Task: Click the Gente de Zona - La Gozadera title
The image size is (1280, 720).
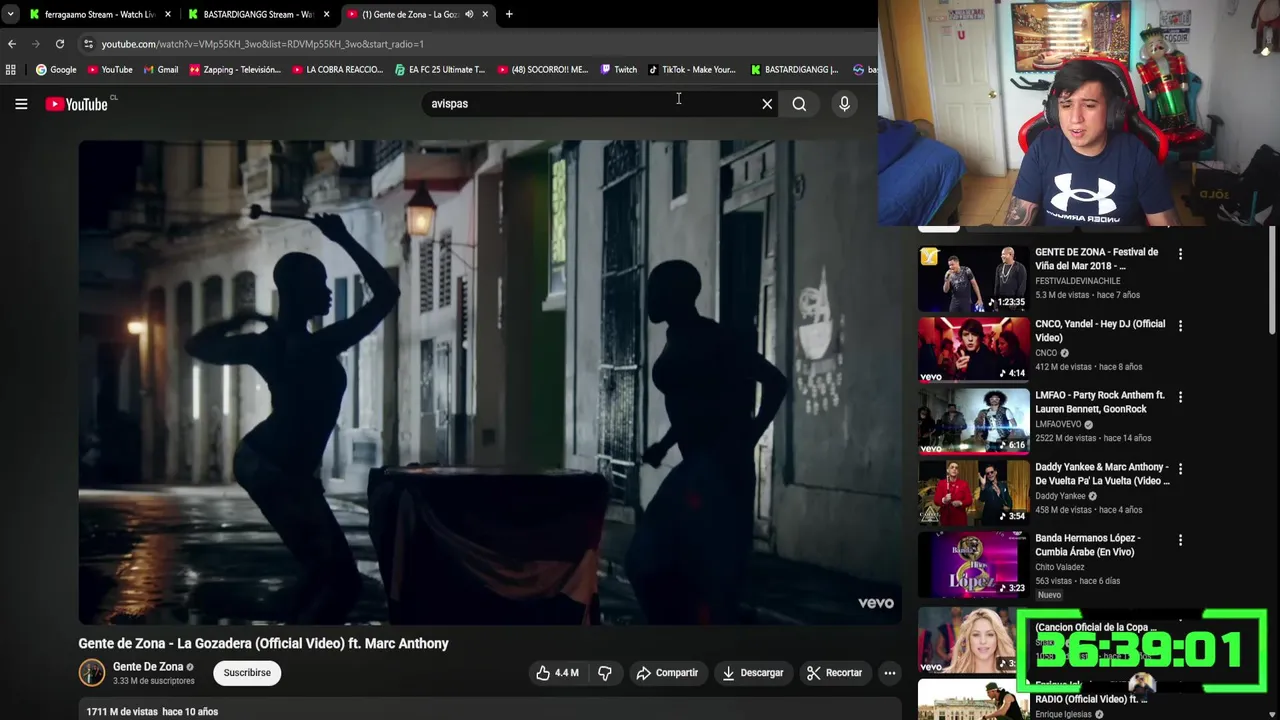Action: pos(264,644)
